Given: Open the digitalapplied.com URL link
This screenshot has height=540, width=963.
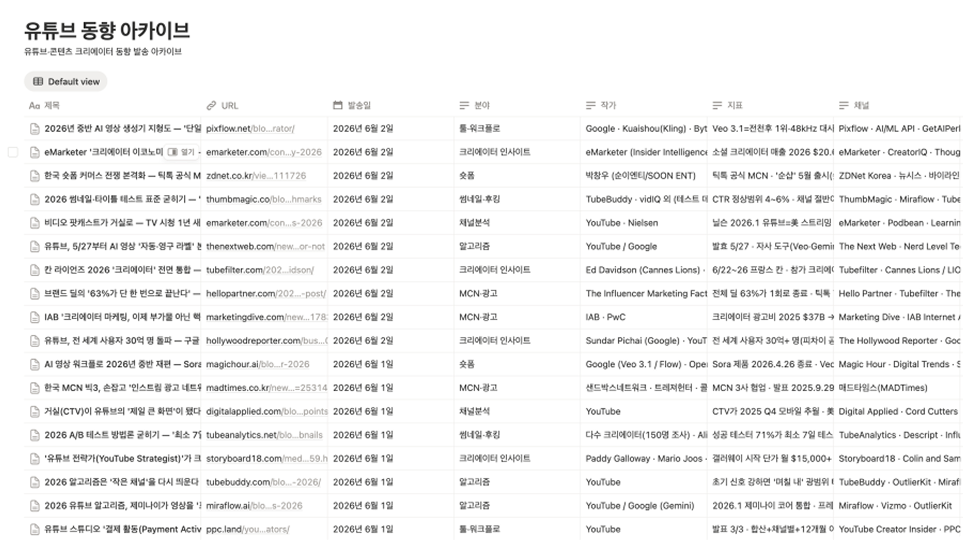Looking at the screenshot, I should pyautogui.click(x=267, y=412).
